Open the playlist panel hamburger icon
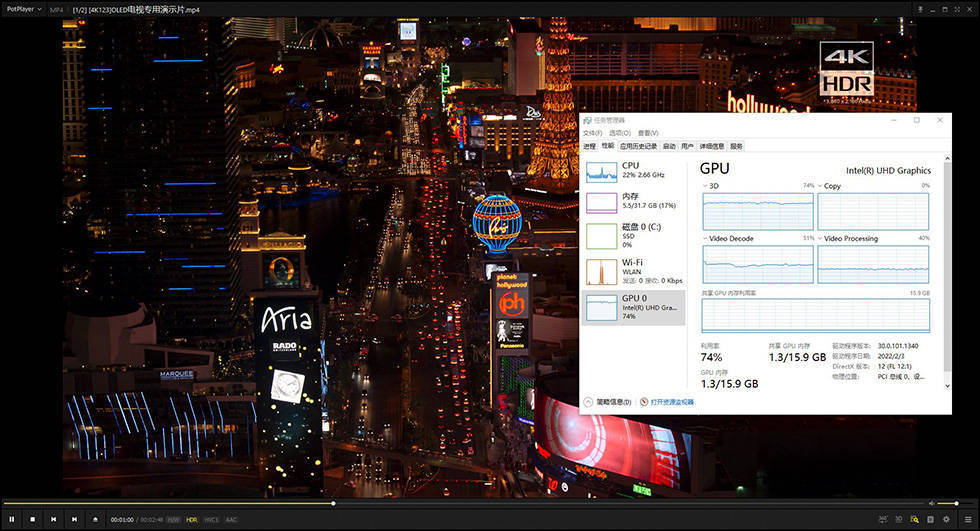The image size is (980, 531). click(967, 519)
